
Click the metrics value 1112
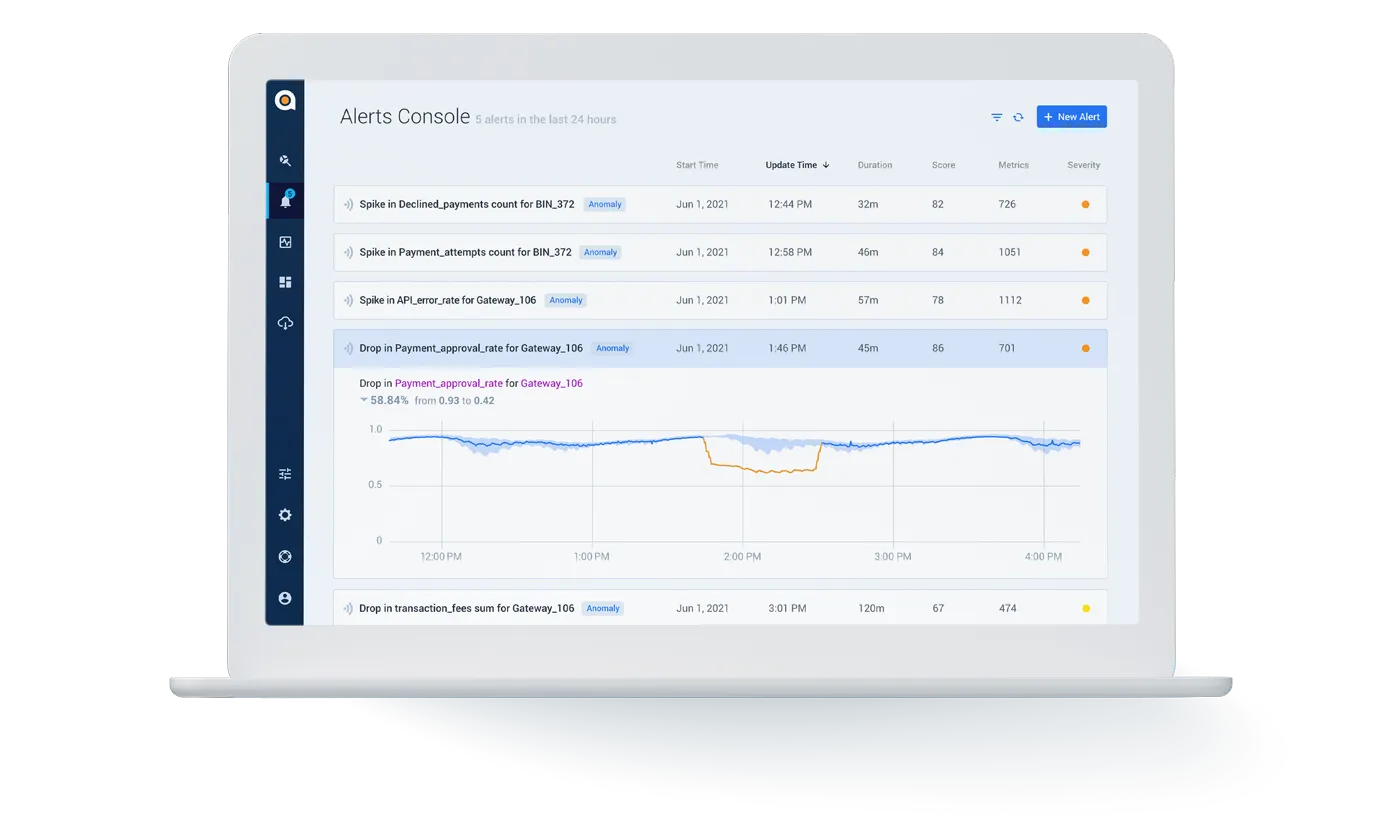(1010, 300)
